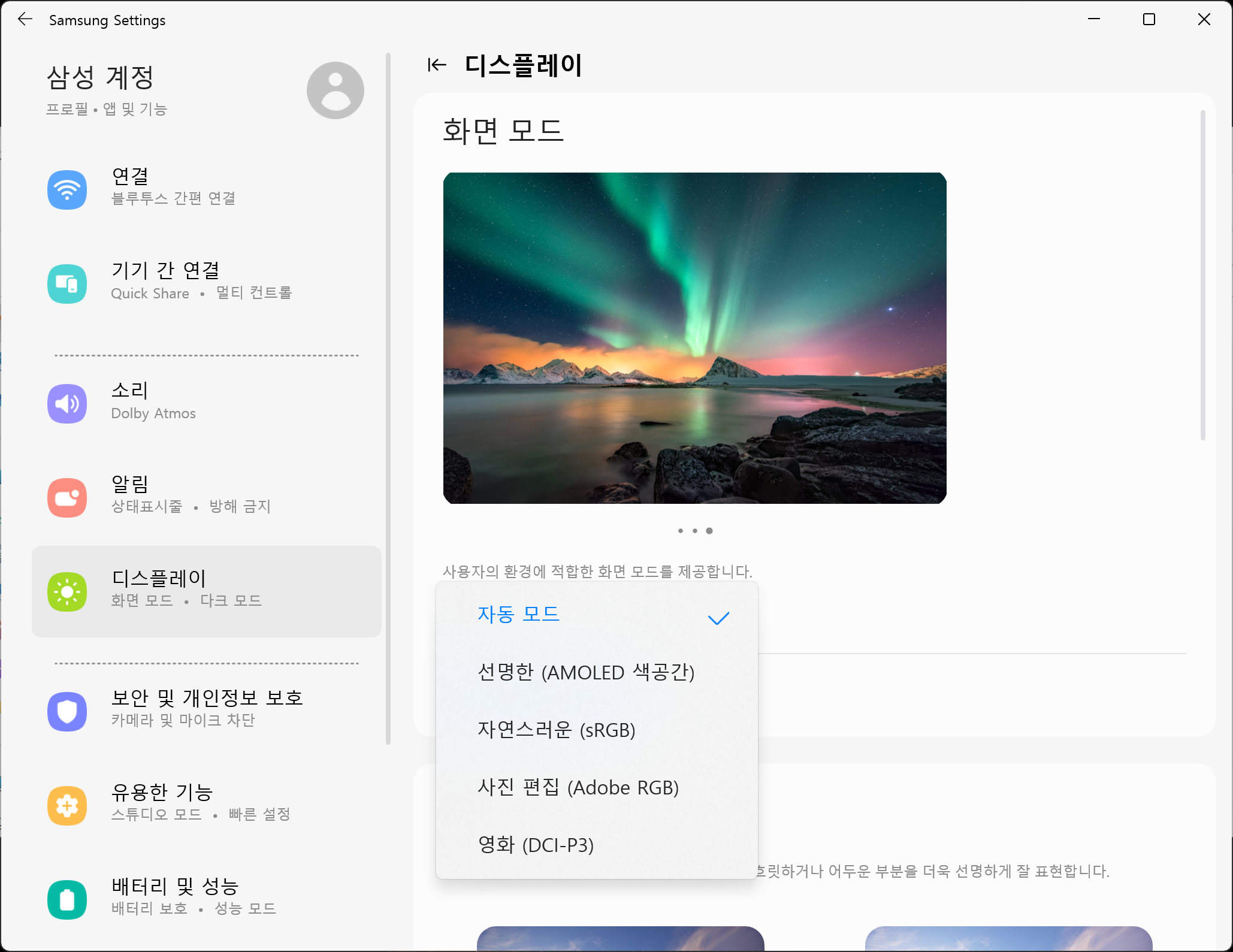
Task: Click the blue checkmark beside 자동 모드
Action: tap(718, 618)
